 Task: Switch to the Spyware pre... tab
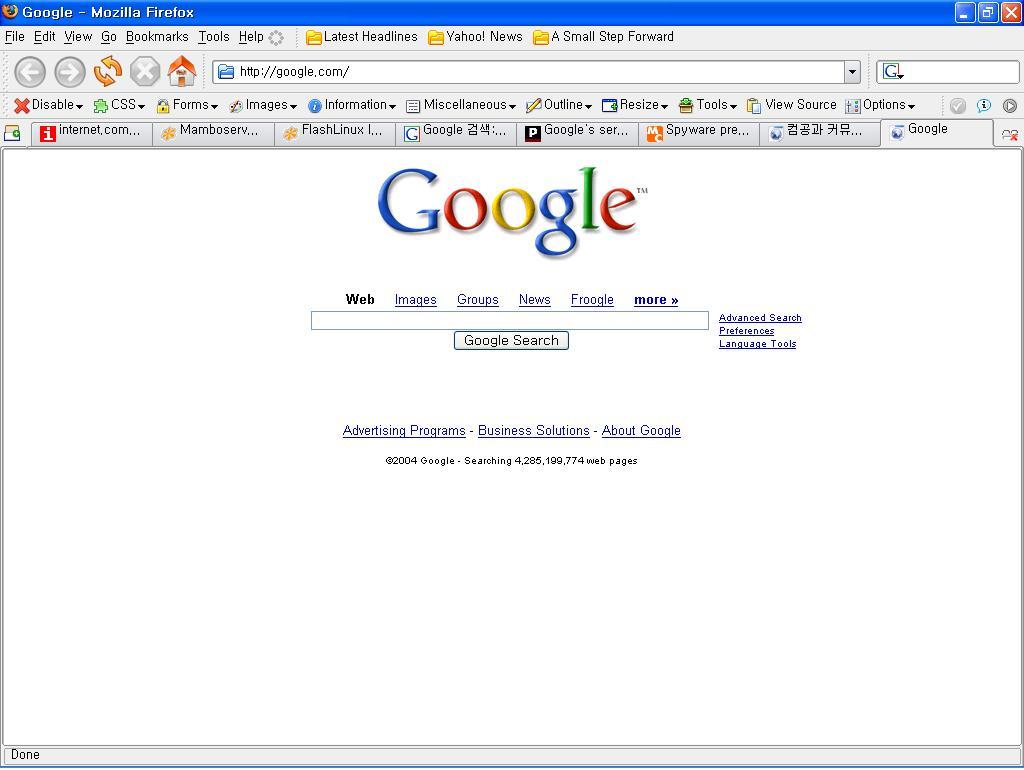699,134
